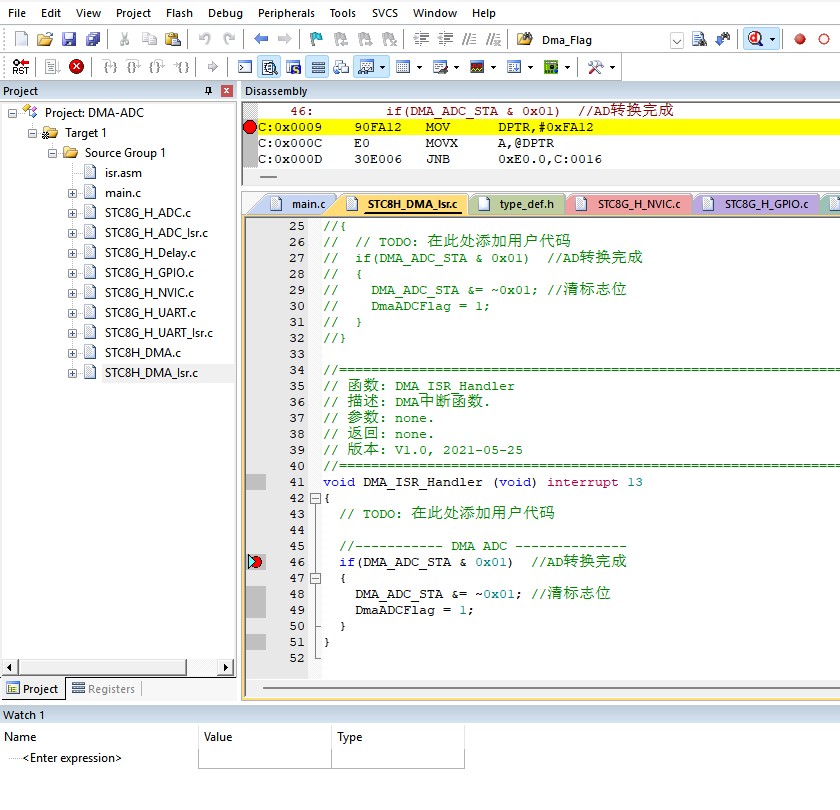Click Disable all breakpoints hollow circle icon

pyautogui.click(x=824, y=39)
